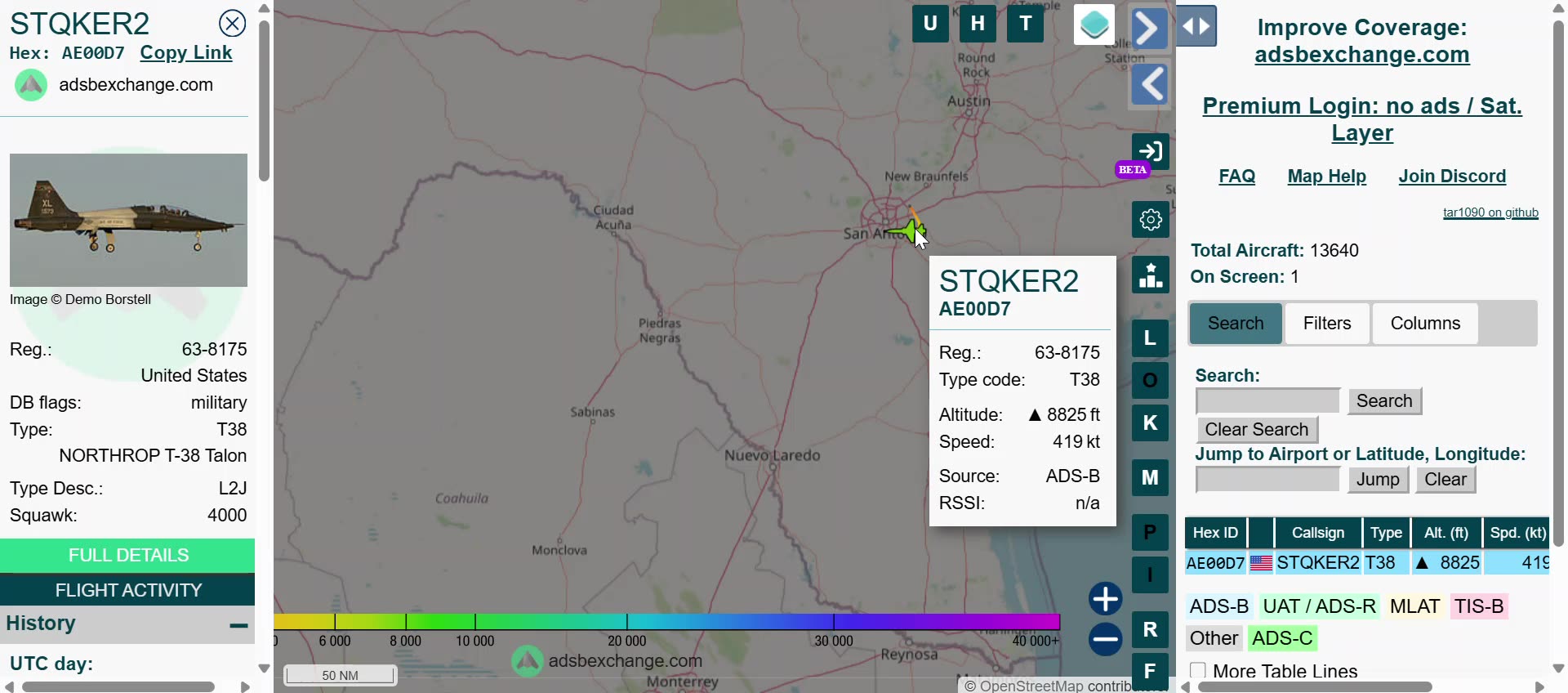Screen dimensions: 1568x693
Task: Click the R map button
Action: click(x=1150, y=629)
